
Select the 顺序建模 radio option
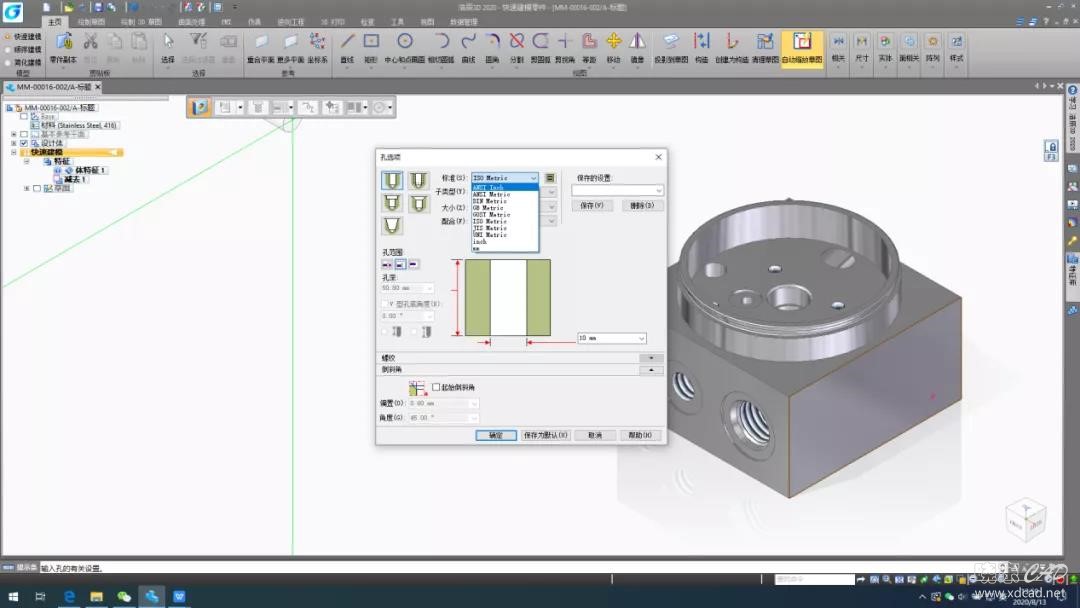pyautogui.click(x=9, y=48)
